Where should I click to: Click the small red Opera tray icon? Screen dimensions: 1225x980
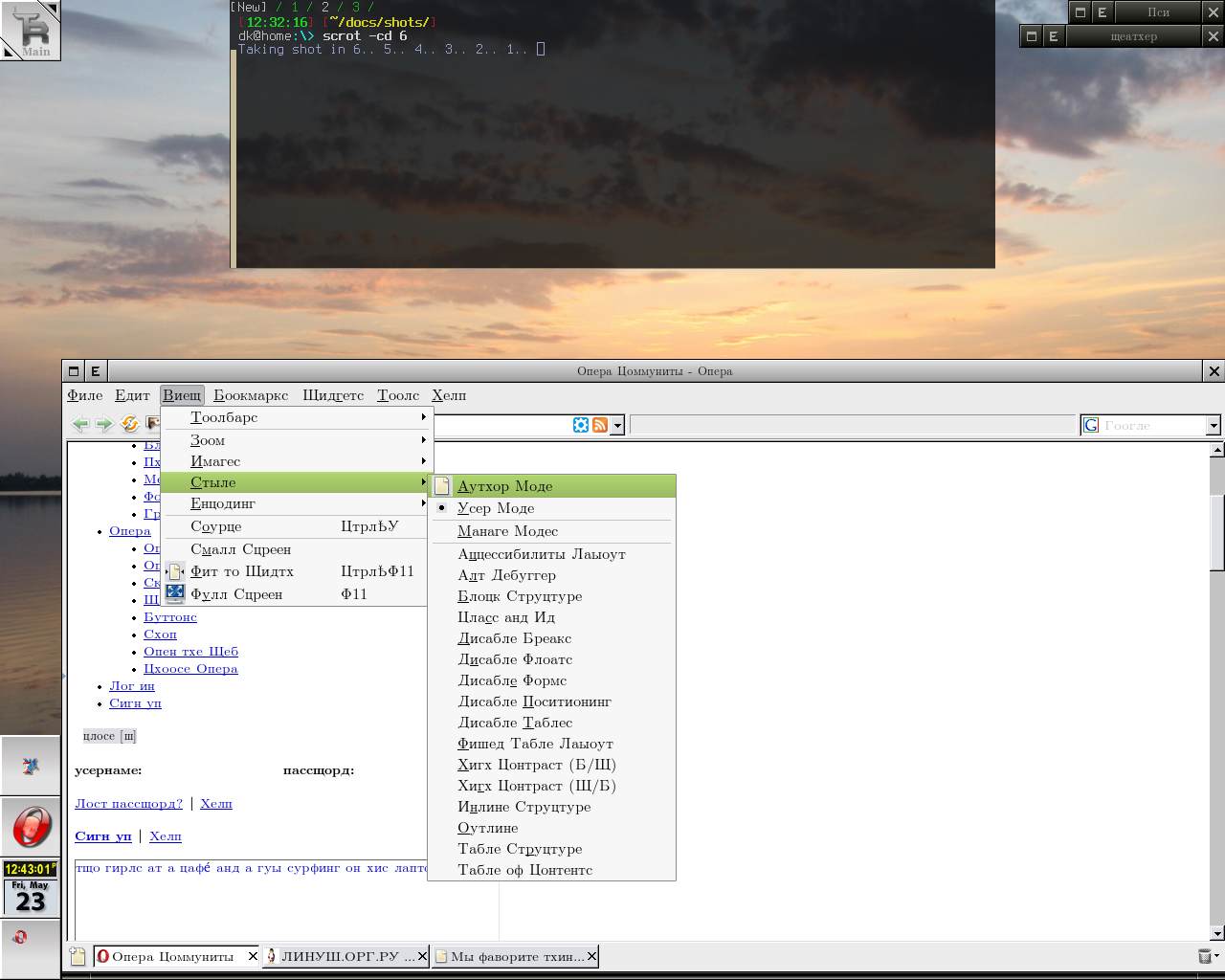[x=20, y=937]
